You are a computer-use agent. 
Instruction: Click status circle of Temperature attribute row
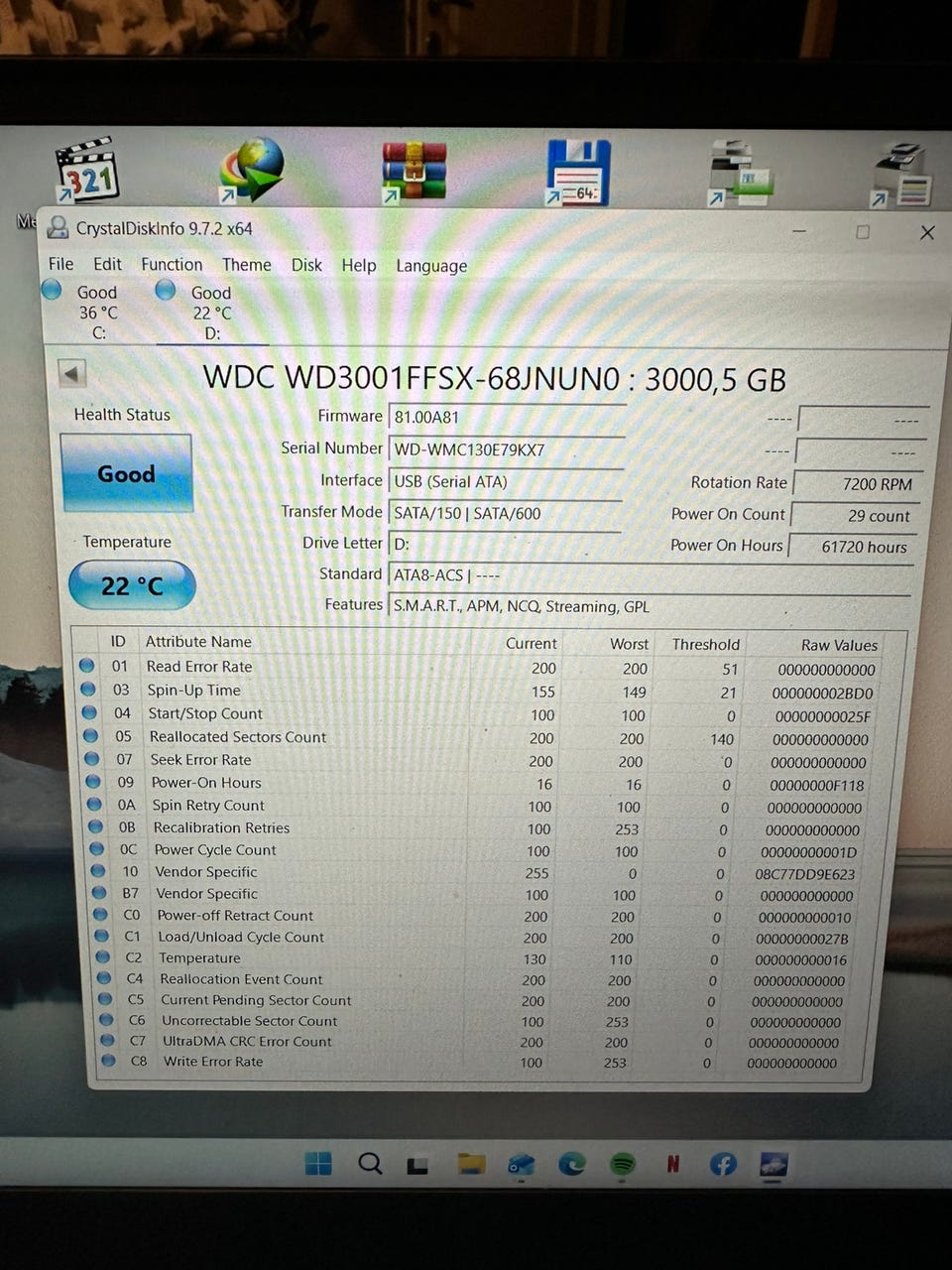103,956
